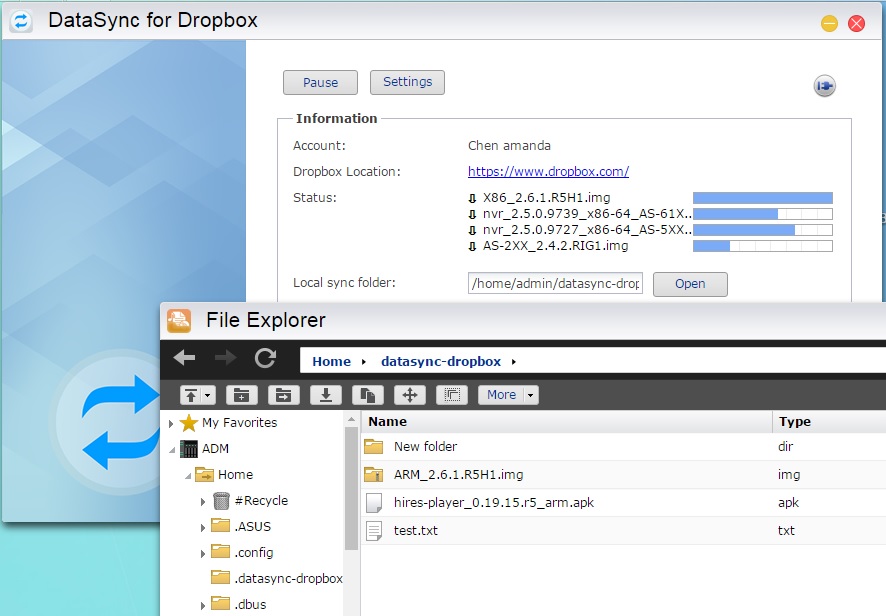This screenshot has width=886, height=616.
Task: Click Home in the breadcrumb path
Action: pos(332,361)
